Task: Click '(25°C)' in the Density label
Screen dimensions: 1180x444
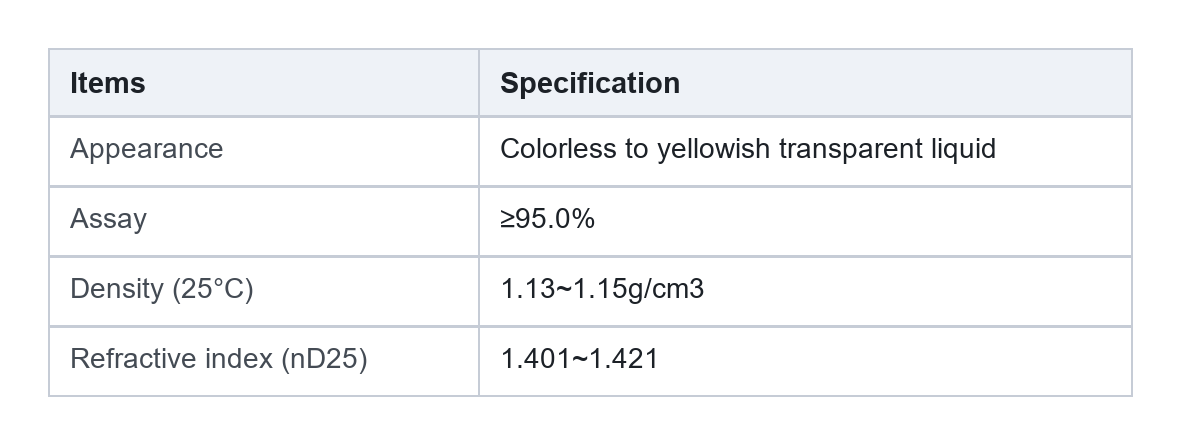Action: point(213,289)
